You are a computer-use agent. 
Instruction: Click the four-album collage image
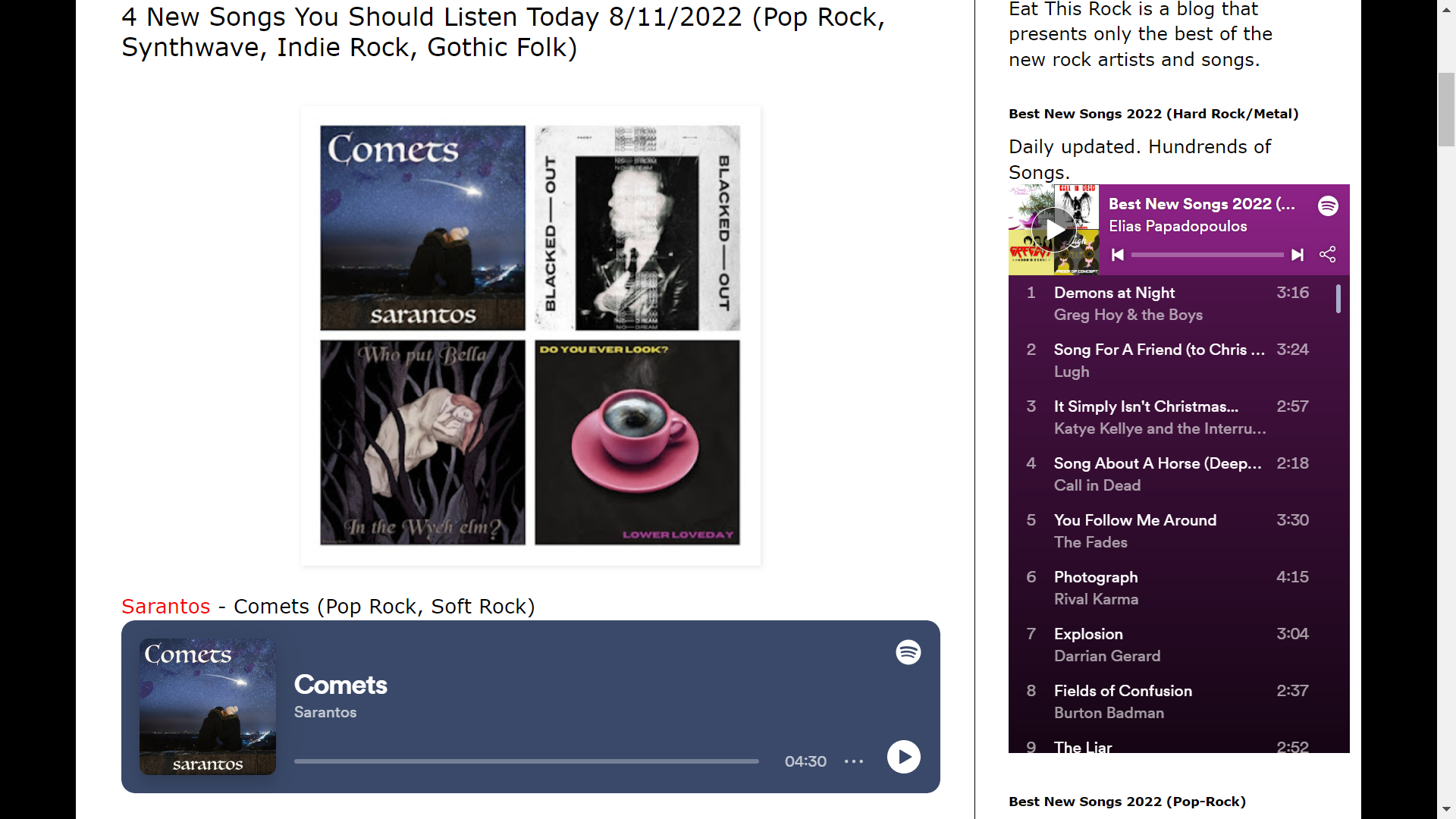[530, 336]
